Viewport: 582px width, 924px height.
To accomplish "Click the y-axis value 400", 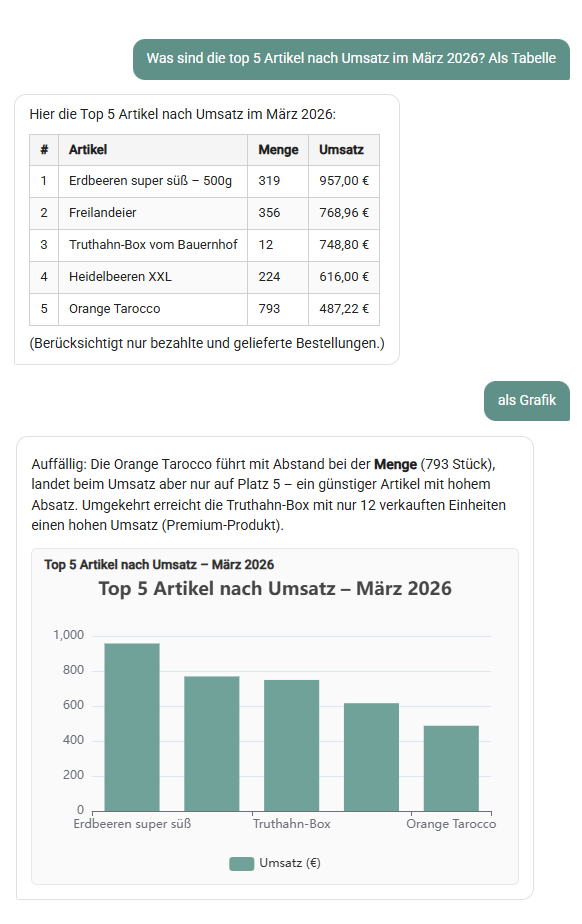I will [74, 740].
